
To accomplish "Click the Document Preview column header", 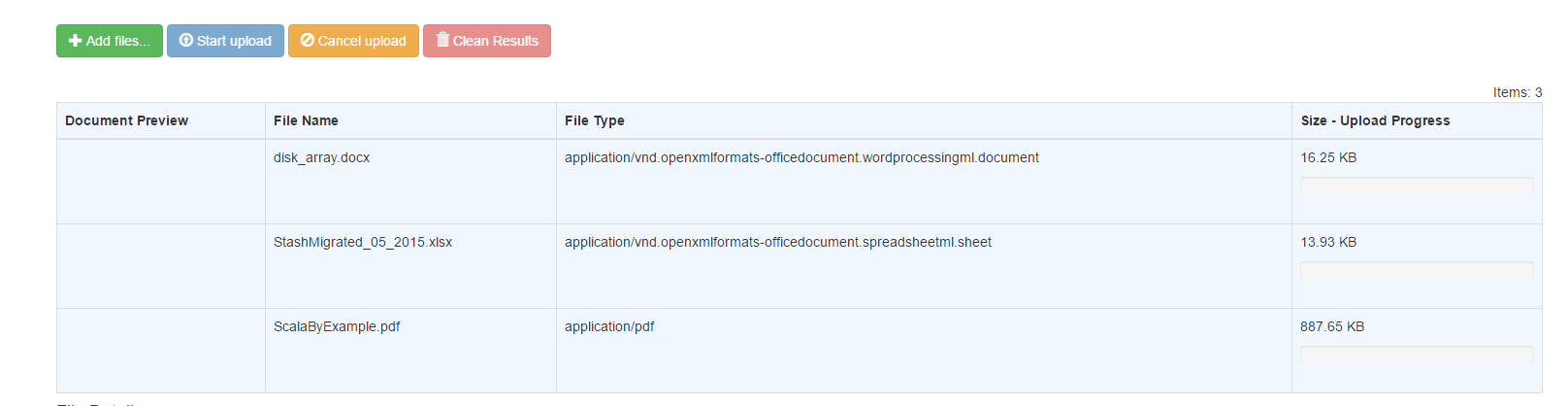I will point(126,120).
